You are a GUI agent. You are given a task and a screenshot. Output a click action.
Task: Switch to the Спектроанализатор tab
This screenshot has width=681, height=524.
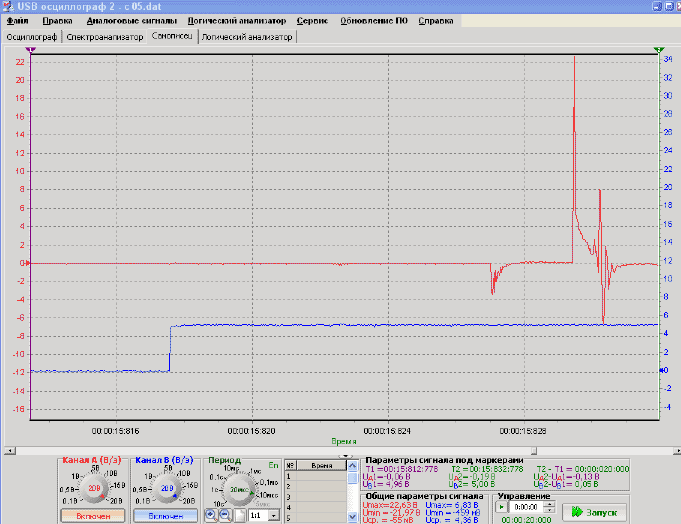[105, 37]
